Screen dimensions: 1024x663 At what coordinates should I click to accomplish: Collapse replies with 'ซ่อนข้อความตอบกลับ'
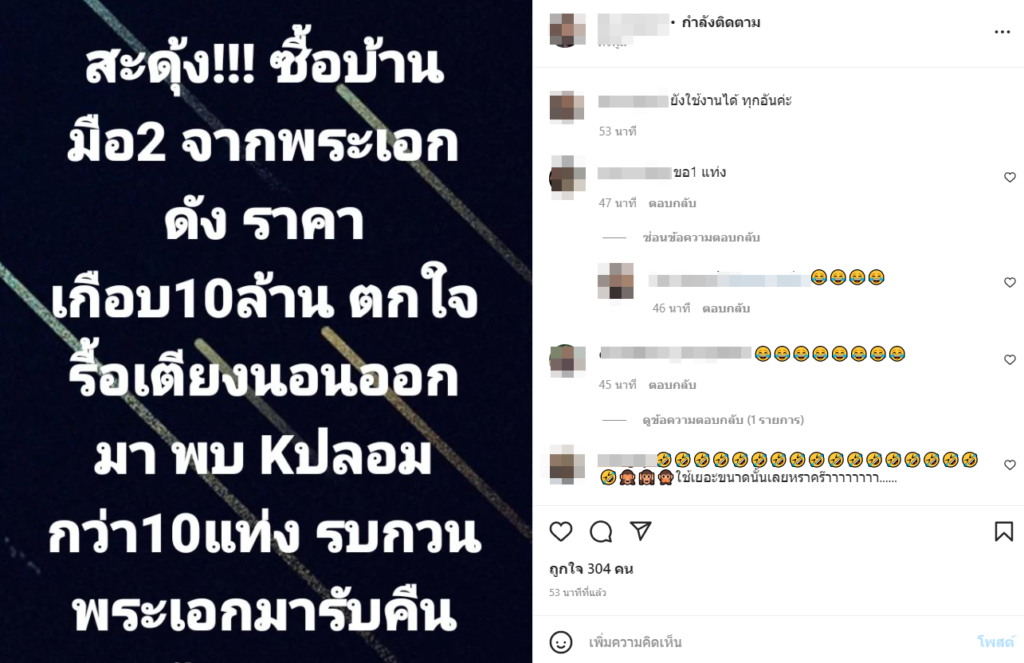[x=701, y=237]
